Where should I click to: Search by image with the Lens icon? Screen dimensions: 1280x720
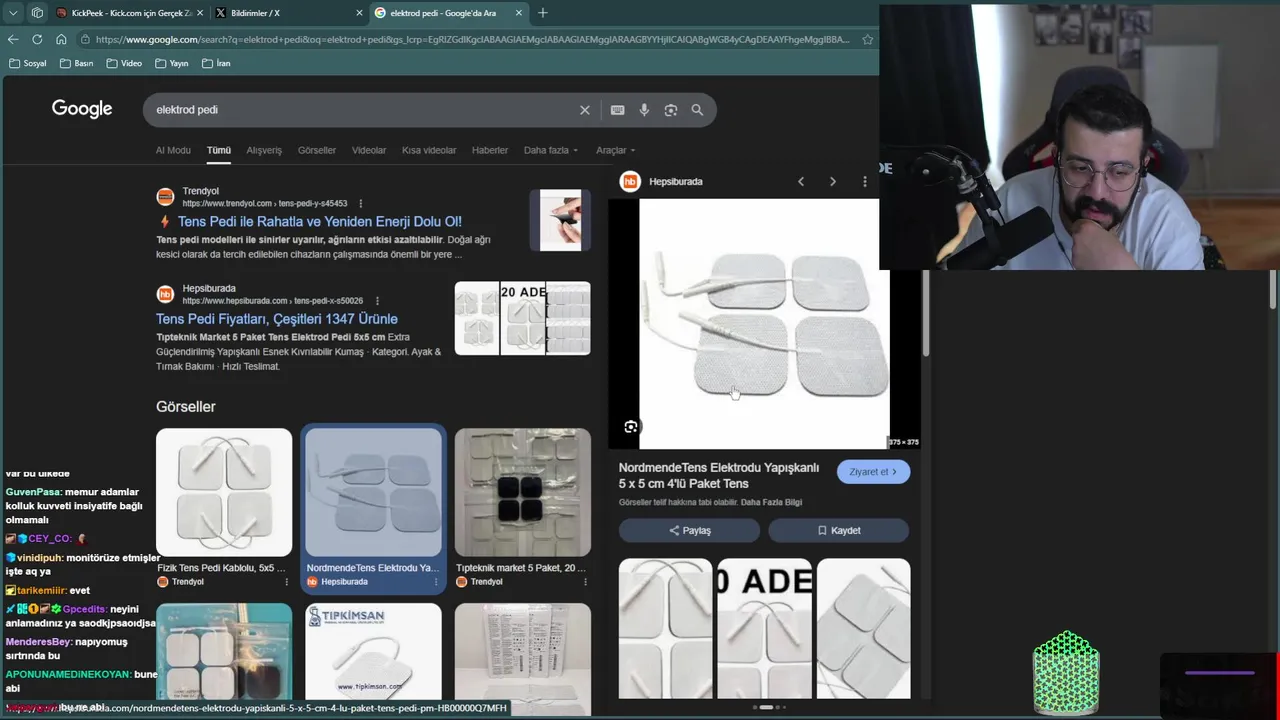click(x=671, y=110)
